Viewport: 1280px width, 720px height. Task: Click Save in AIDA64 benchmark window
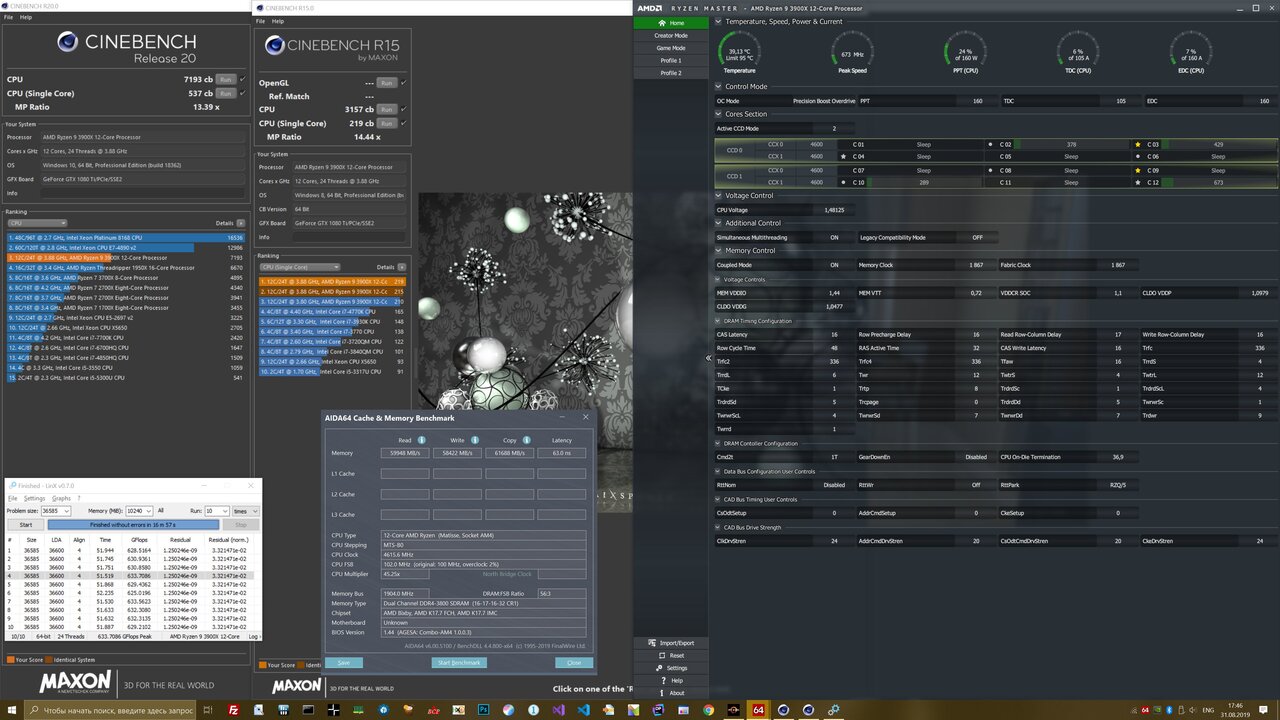(x=344, y=663)
